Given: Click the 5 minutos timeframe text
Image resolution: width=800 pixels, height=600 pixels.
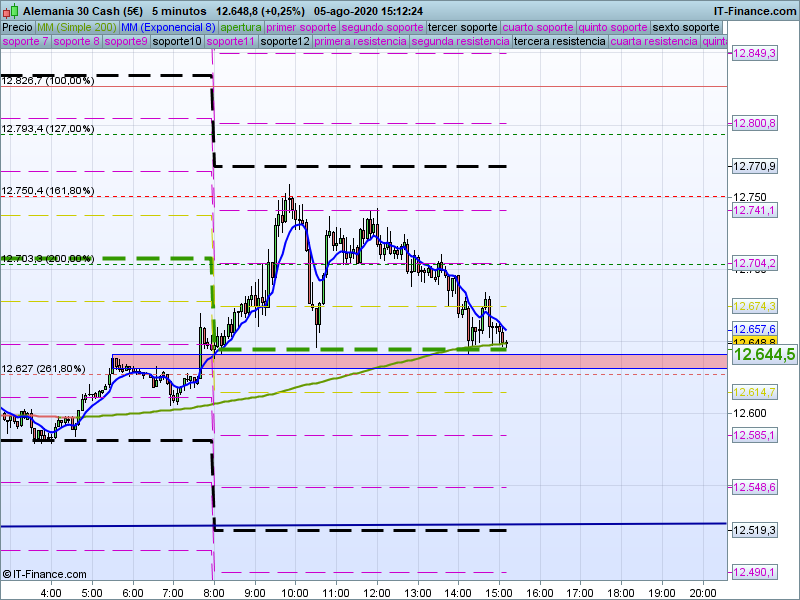Looking at the screenshot, I should pyautogui.click(x=180, y=9).
